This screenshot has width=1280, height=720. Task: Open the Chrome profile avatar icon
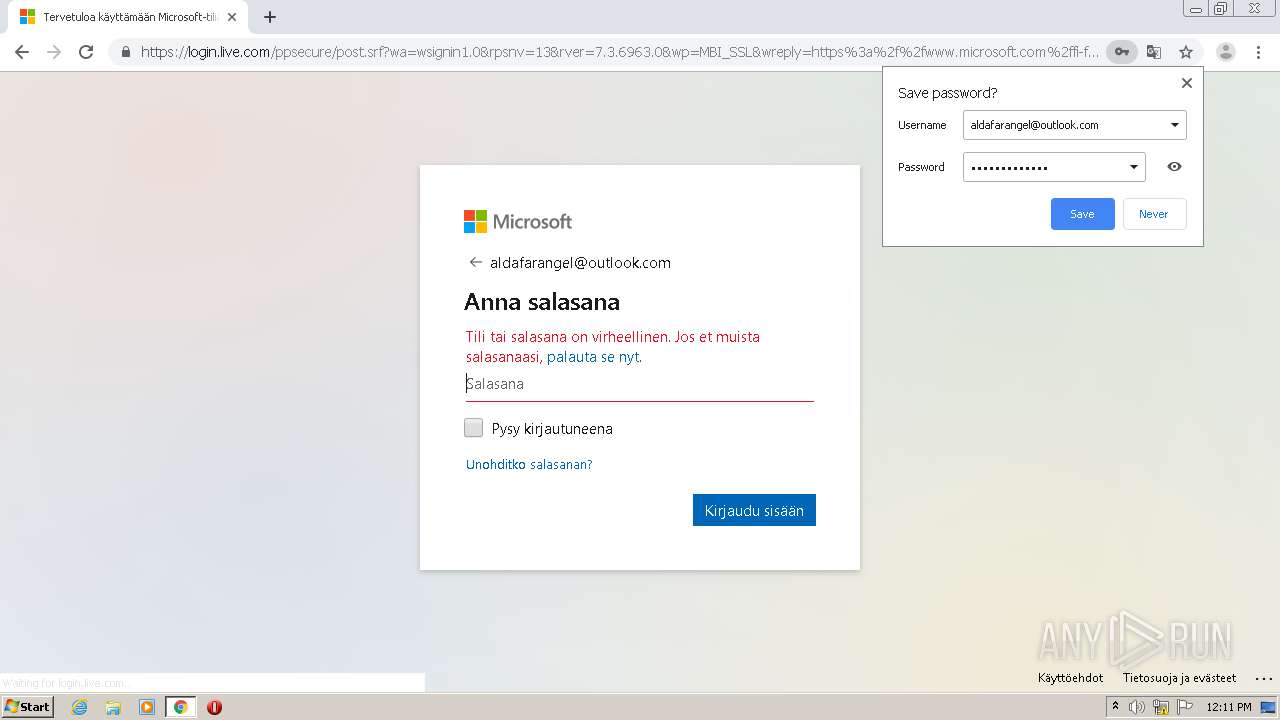tap(1226, 52)
